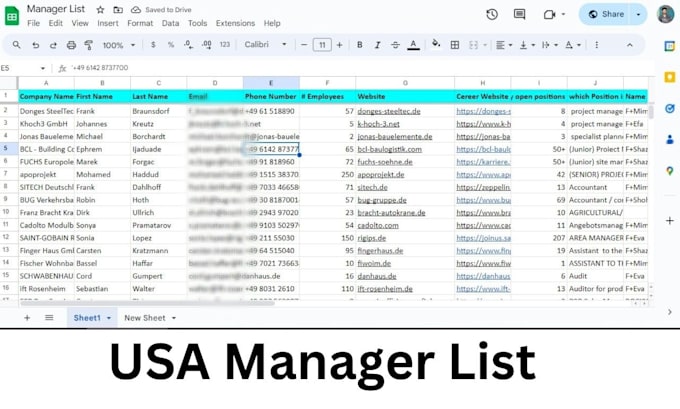Get add-ons with the side panel plus

(x=670, y=221)
